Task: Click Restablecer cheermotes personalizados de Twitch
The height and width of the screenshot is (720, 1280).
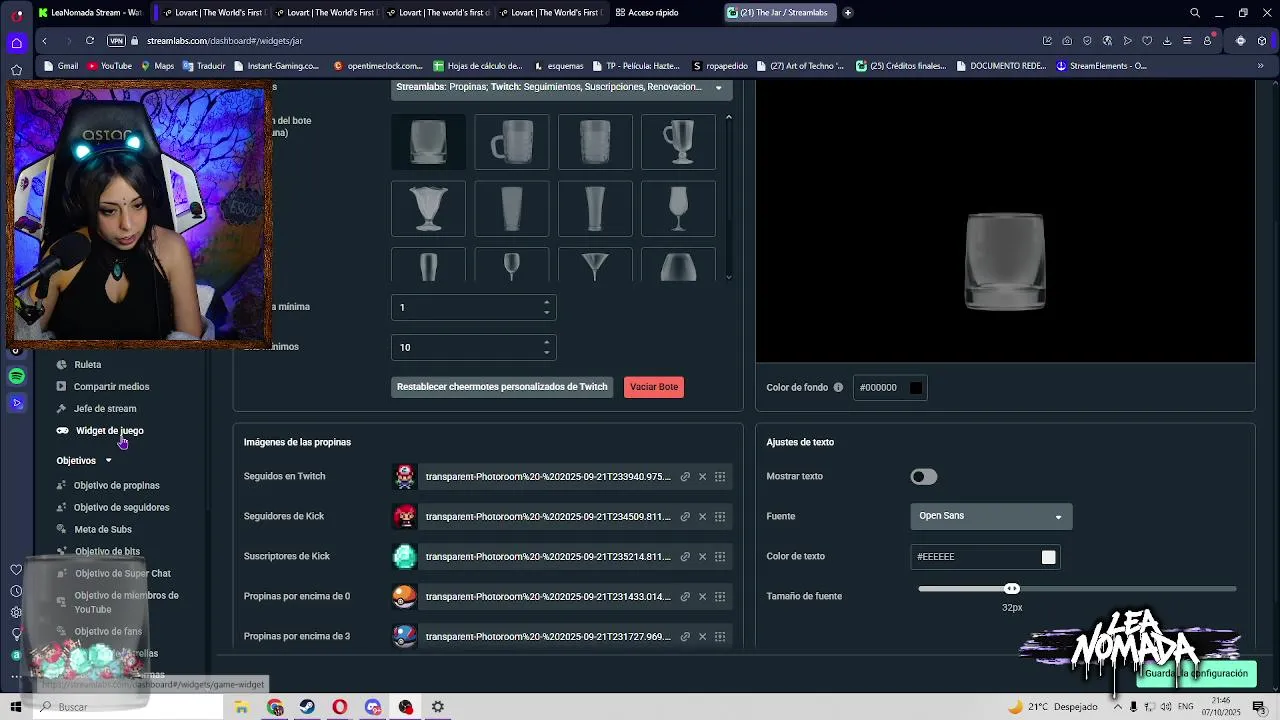Action: pyautogui.click(x=502, y=387)
